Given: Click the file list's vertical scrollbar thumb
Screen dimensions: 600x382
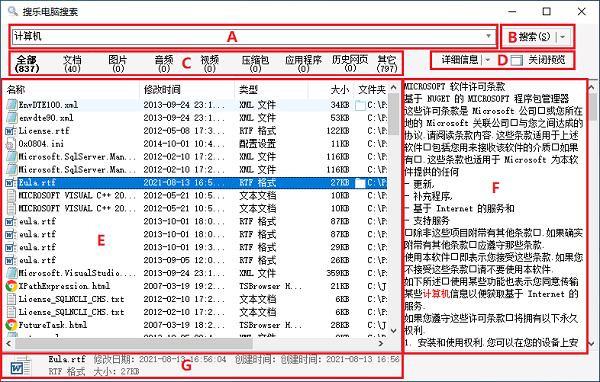Looking at the screenshot, I should pyautogui.click(x=393, y=114).
